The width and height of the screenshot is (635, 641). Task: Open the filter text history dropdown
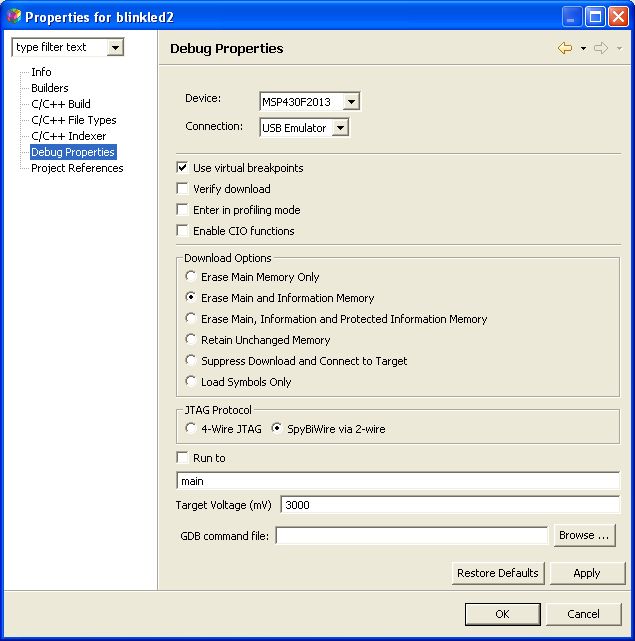[x=115, y=48]
